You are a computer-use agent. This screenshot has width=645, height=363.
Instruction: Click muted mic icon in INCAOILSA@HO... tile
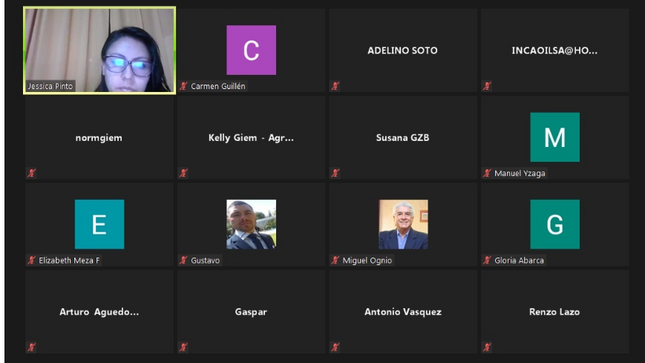pos(487,86)
